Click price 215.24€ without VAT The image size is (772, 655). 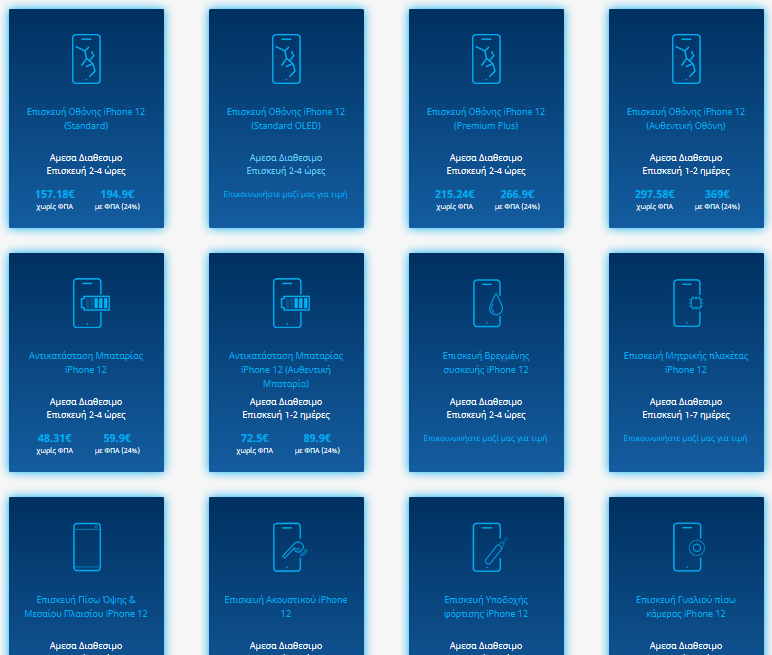pyautogui.click(x=454, y=194)
